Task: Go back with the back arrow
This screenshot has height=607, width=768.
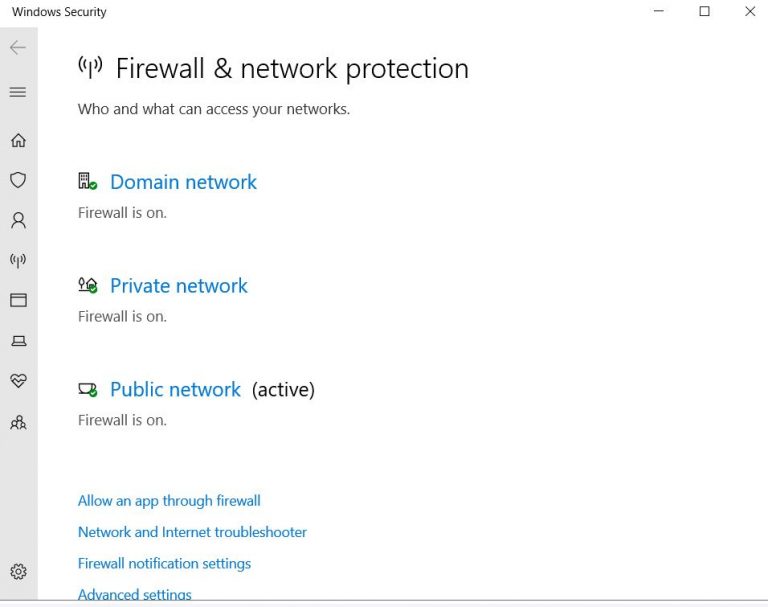Action: tap(18, 48)
